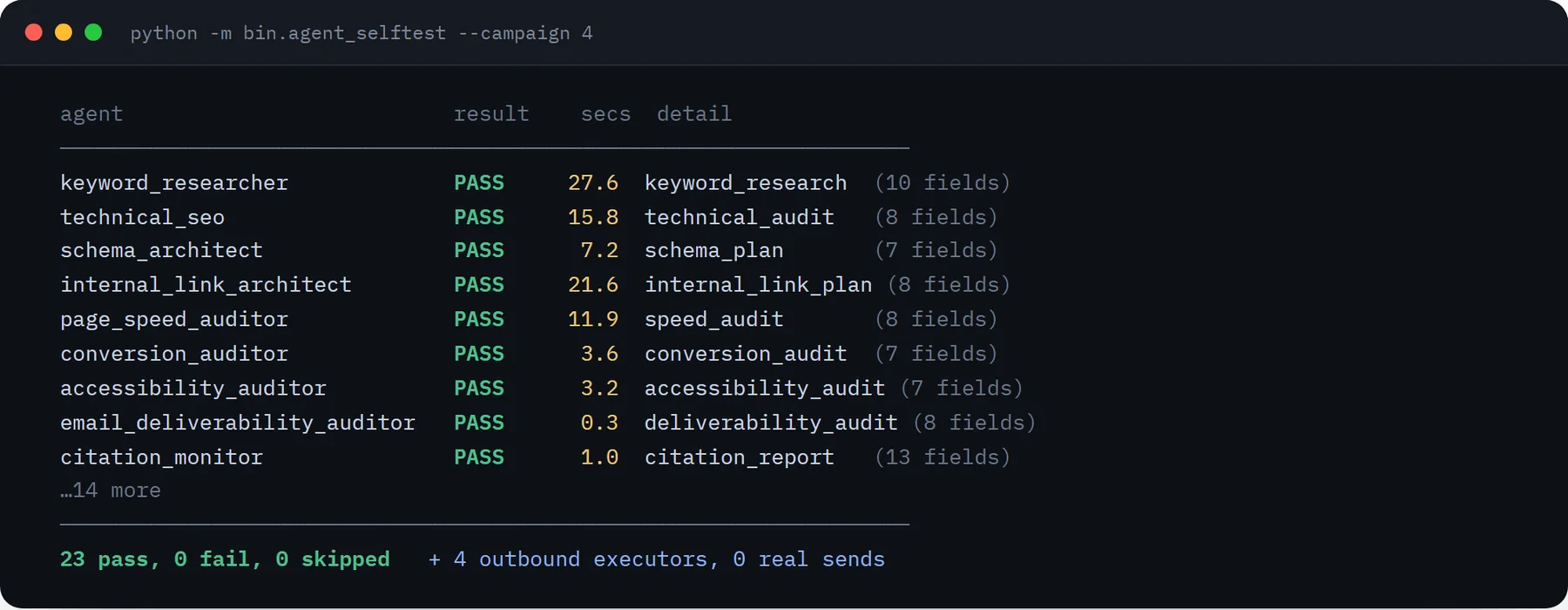Click the 3.2 seconds value
This screenshot has height=610, width=1568.
(x=599, y=388)
